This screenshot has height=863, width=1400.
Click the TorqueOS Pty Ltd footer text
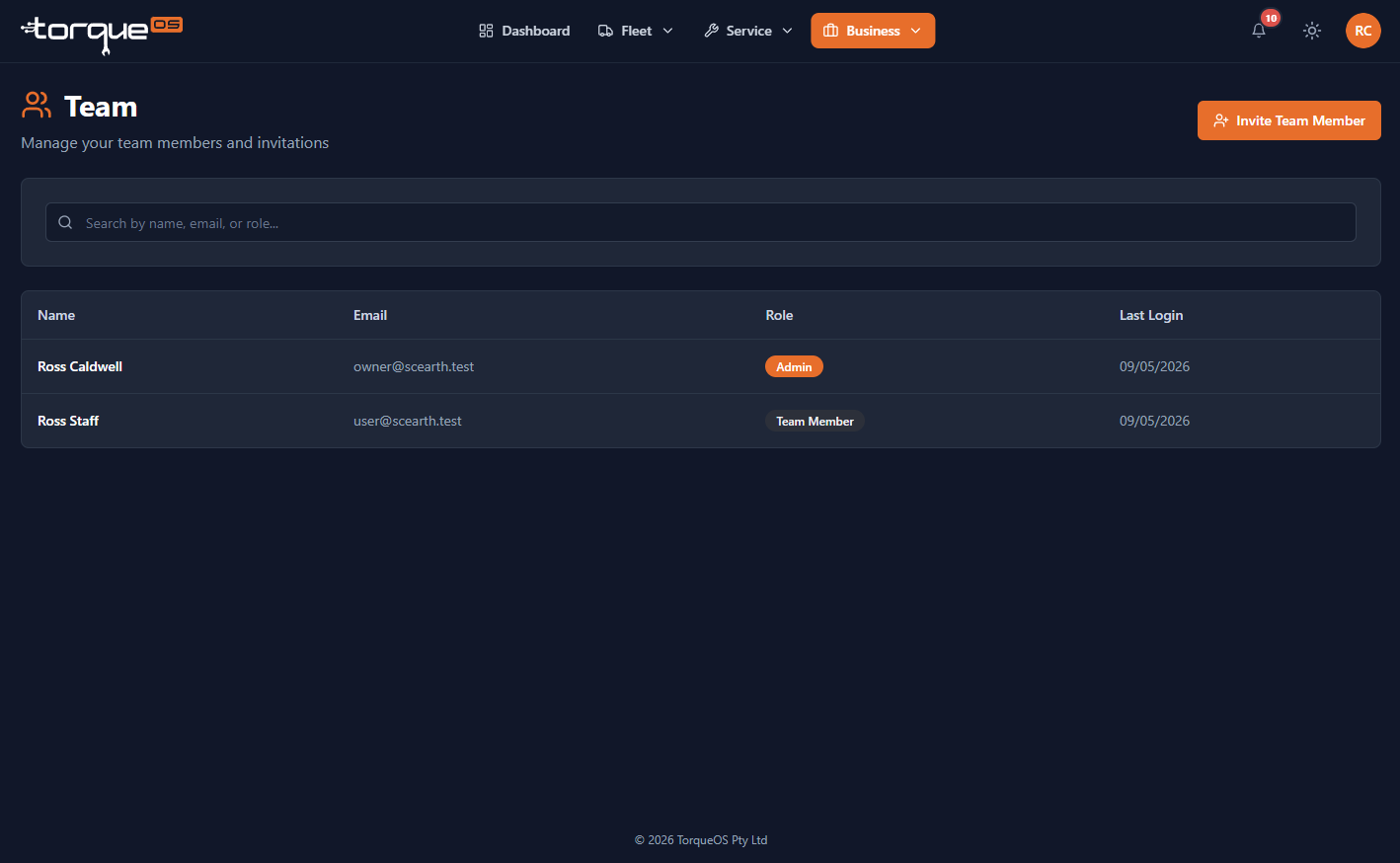[701, 840]
